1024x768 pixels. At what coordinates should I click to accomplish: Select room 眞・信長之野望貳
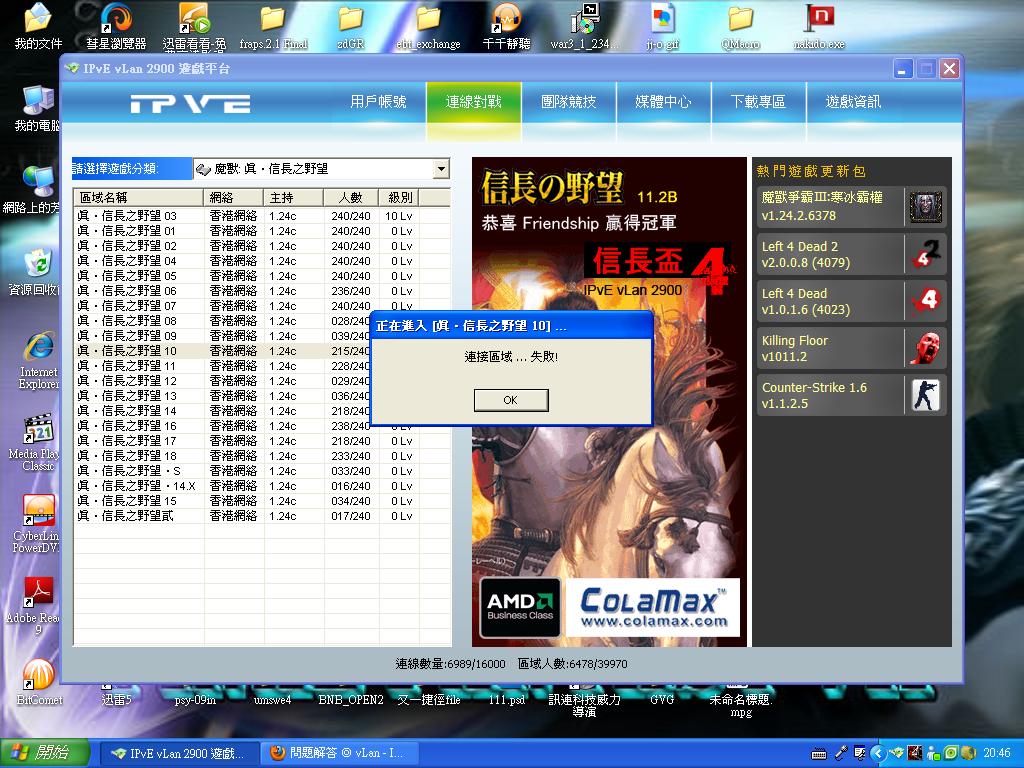tap(262, 516)
